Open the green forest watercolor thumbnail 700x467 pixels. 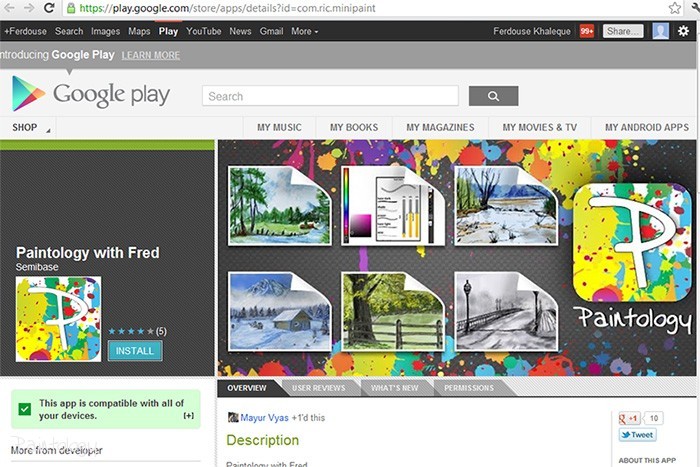[280, 205]
